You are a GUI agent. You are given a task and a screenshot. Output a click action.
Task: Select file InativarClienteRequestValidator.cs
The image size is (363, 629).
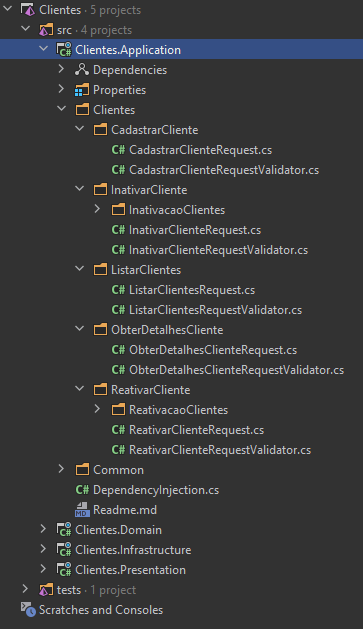[x=219, y=250]
